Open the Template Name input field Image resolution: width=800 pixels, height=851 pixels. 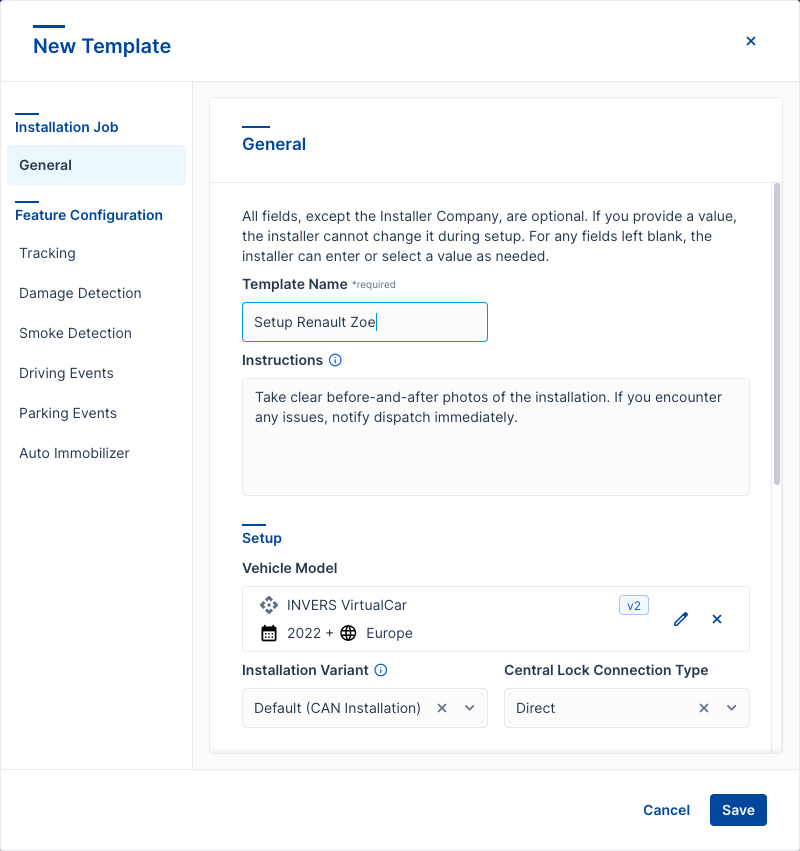(365, 321)
